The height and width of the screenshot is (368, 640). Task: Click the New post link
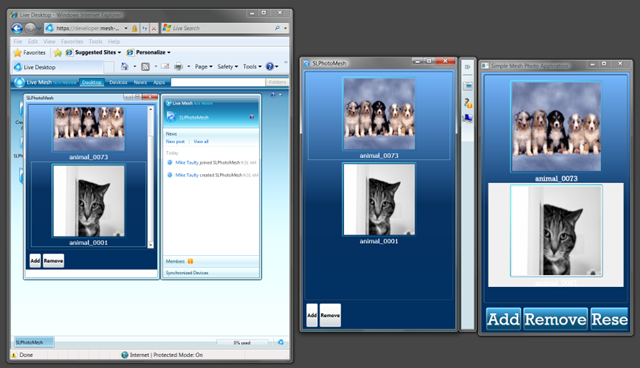pos(175,142)
